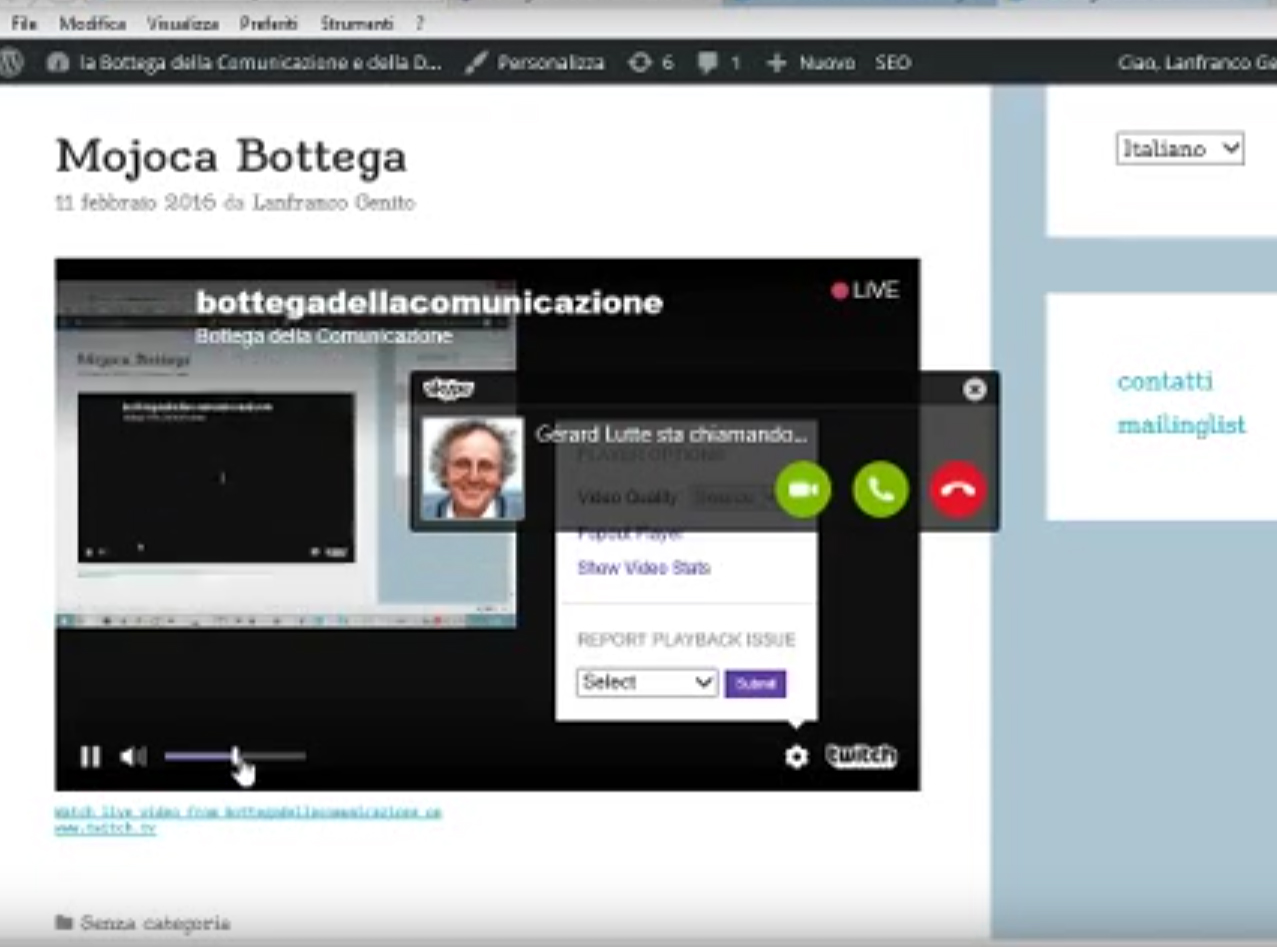
Task: Click Popout Player option
Action: pos(630,533)
